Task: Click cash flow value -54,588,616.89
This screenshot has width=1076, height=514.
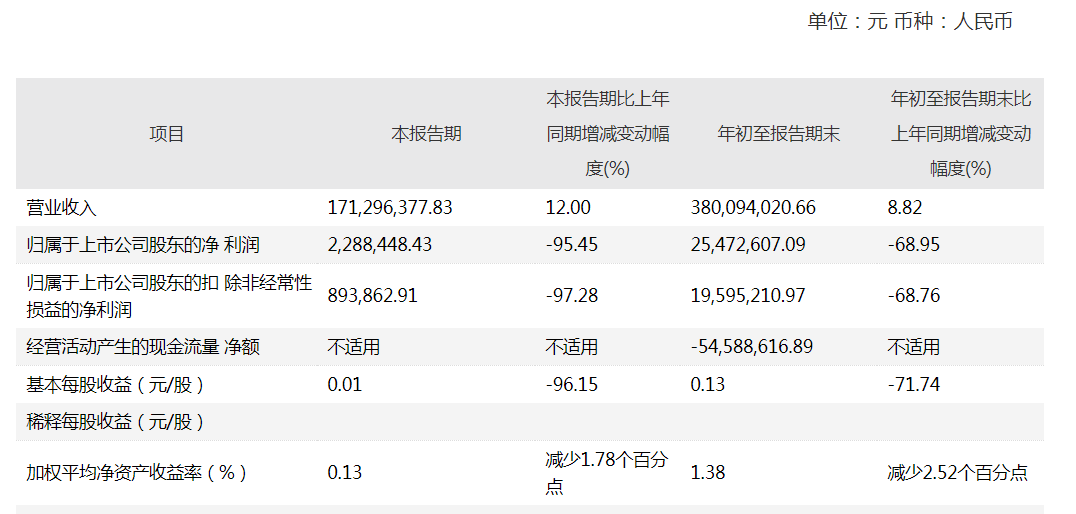Action: [x=752, y=347]
